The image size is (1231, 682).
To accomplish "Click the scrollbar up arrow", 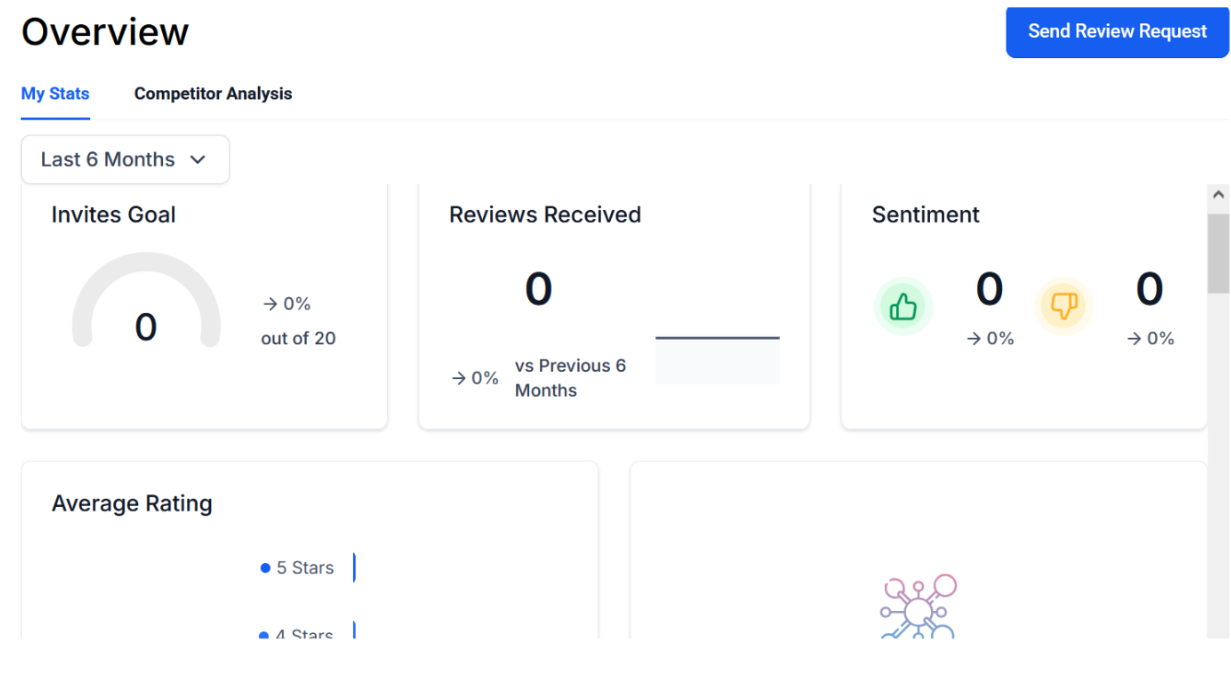I will [1218, 196].
